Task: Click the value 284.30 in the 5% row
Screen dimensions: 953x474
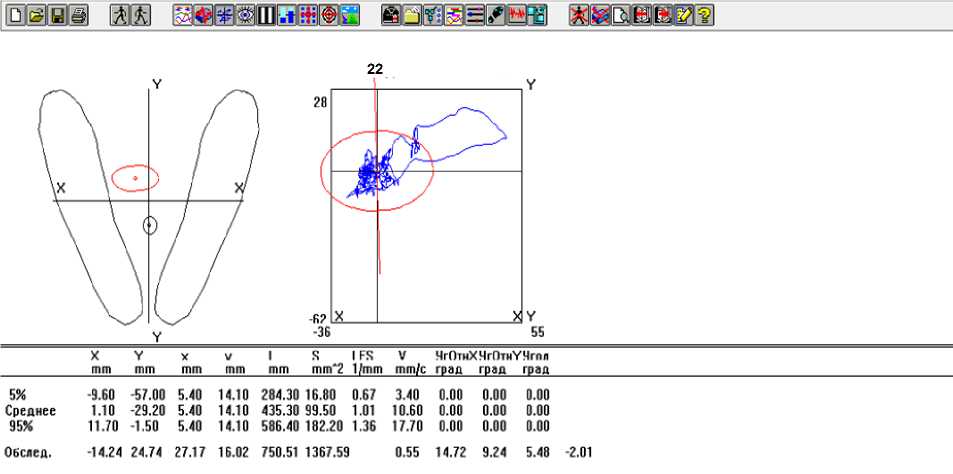Action: [280, 396]
